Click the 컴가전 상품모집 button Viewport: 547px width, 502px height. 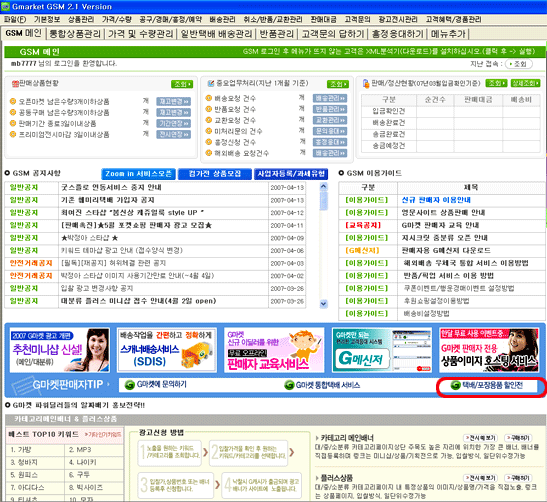click(x=215, y=174)
